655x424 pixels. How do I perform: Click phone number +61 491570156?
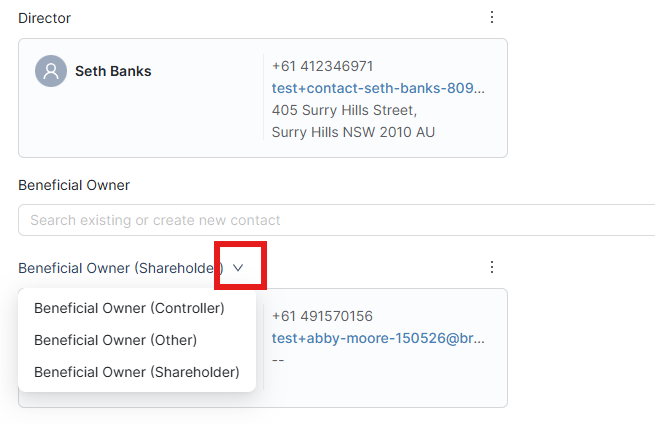pos(322,316)
